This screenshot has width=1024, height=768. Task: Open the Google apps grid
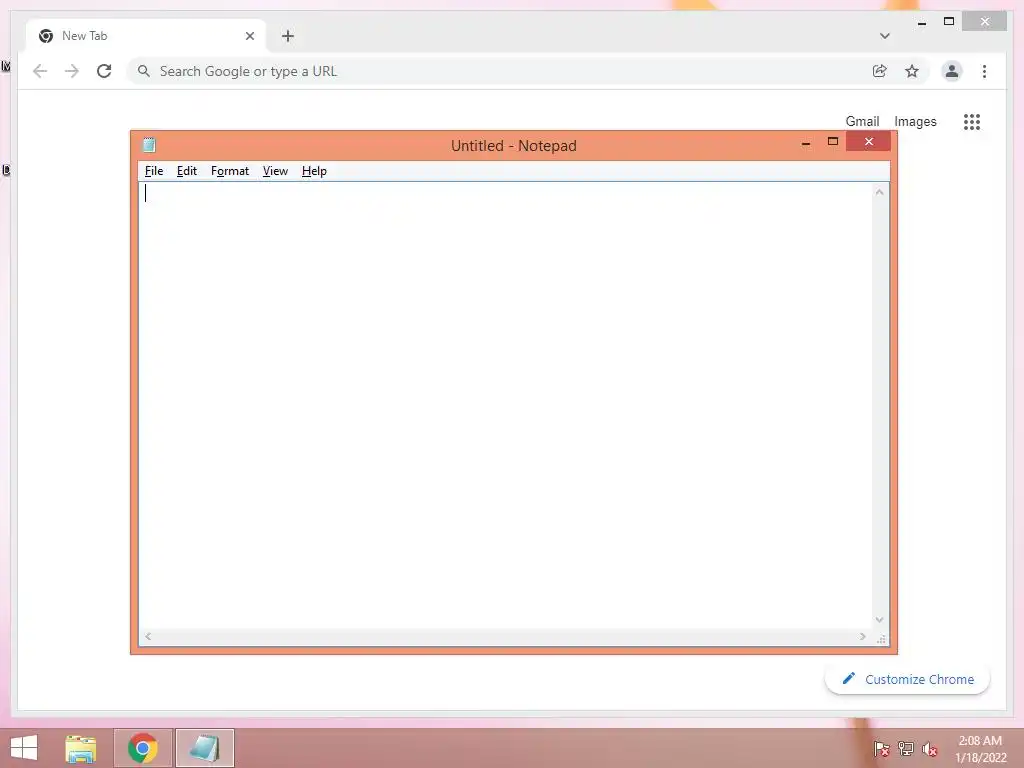point(972,121)
